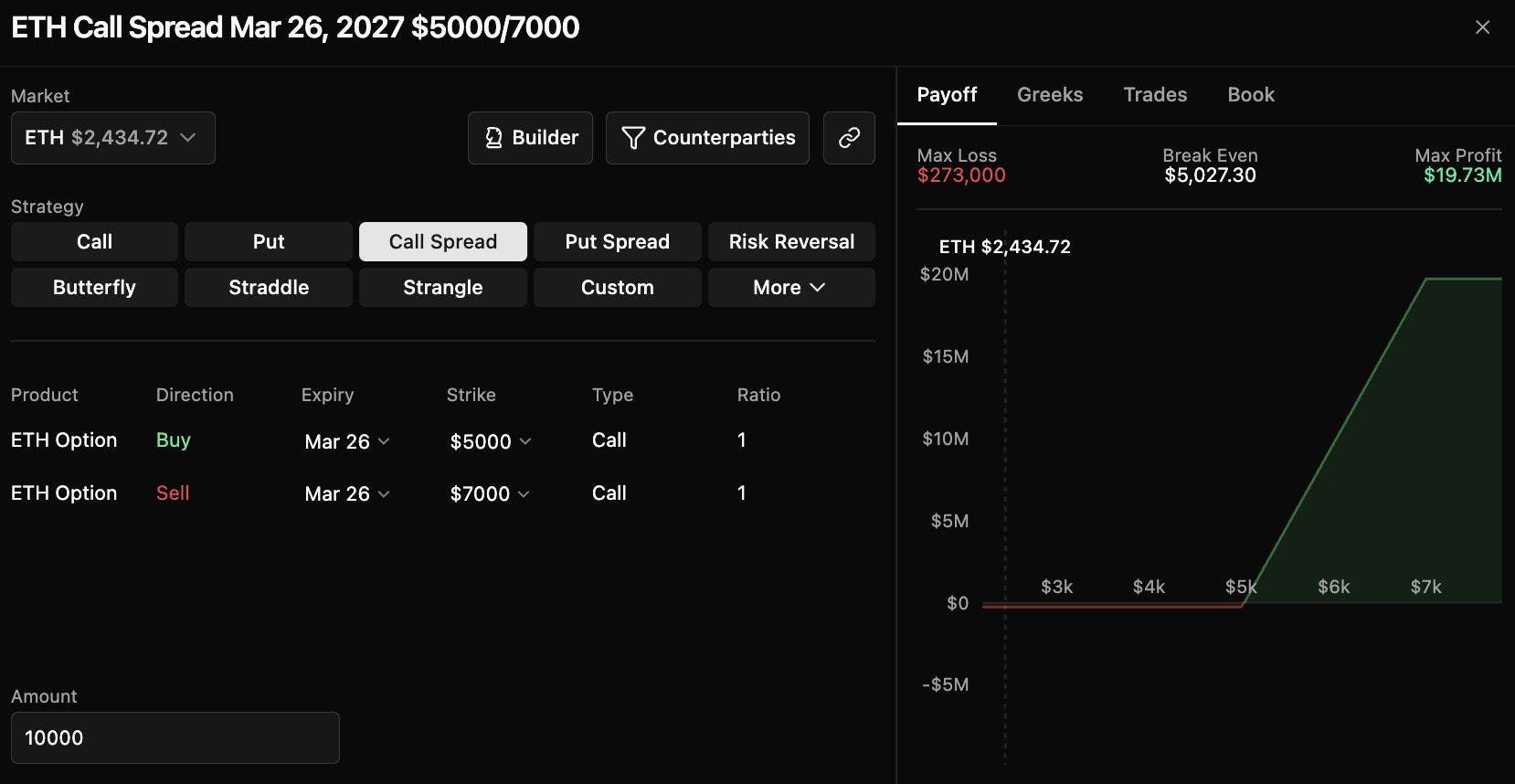Open expiry dropdown for the Buy leg
The width and height of the screenshot is (1515, 784).
(347, 441)
